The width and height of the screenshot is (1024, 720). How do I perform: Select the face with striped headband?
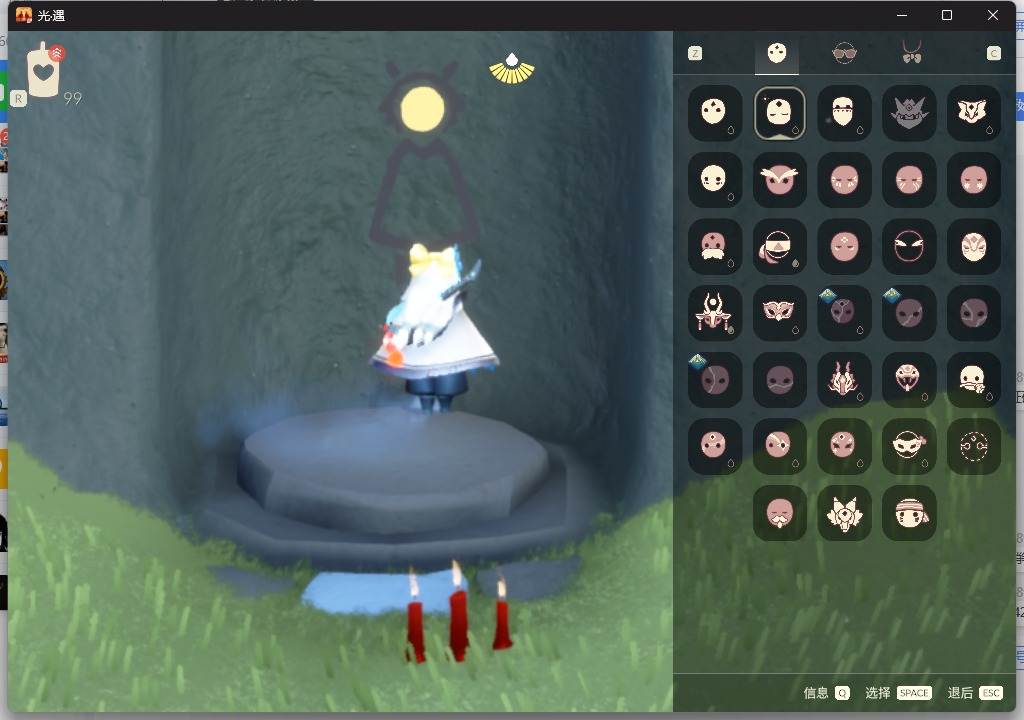[x=909, y=513]
